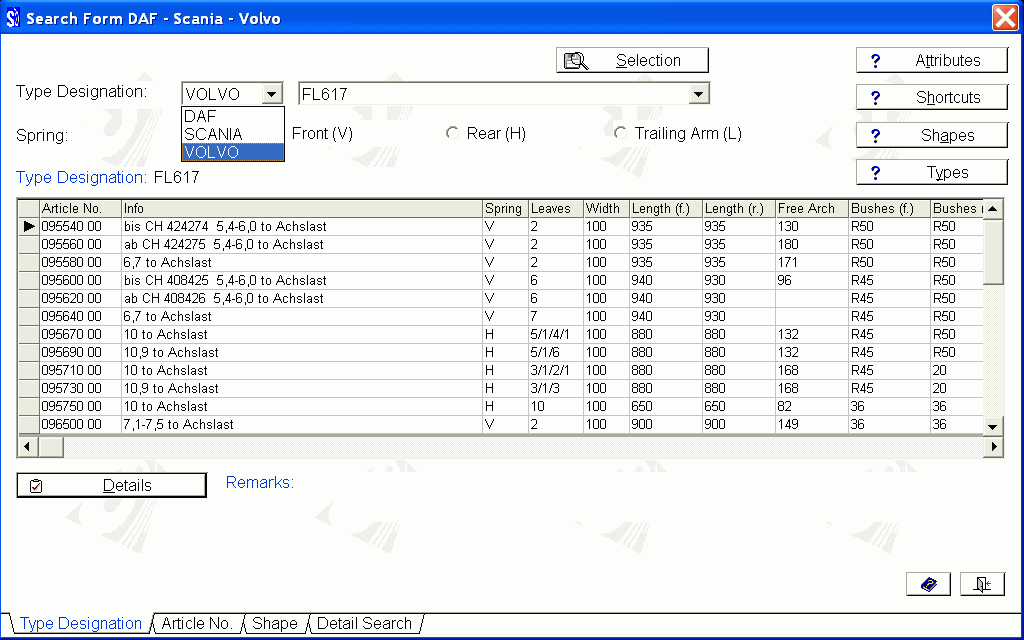The height and width of the screenshot is (640, 1024).
Task: Select article number 095620 00 cell
Action: pyautogui.click(x=80, y=298)
